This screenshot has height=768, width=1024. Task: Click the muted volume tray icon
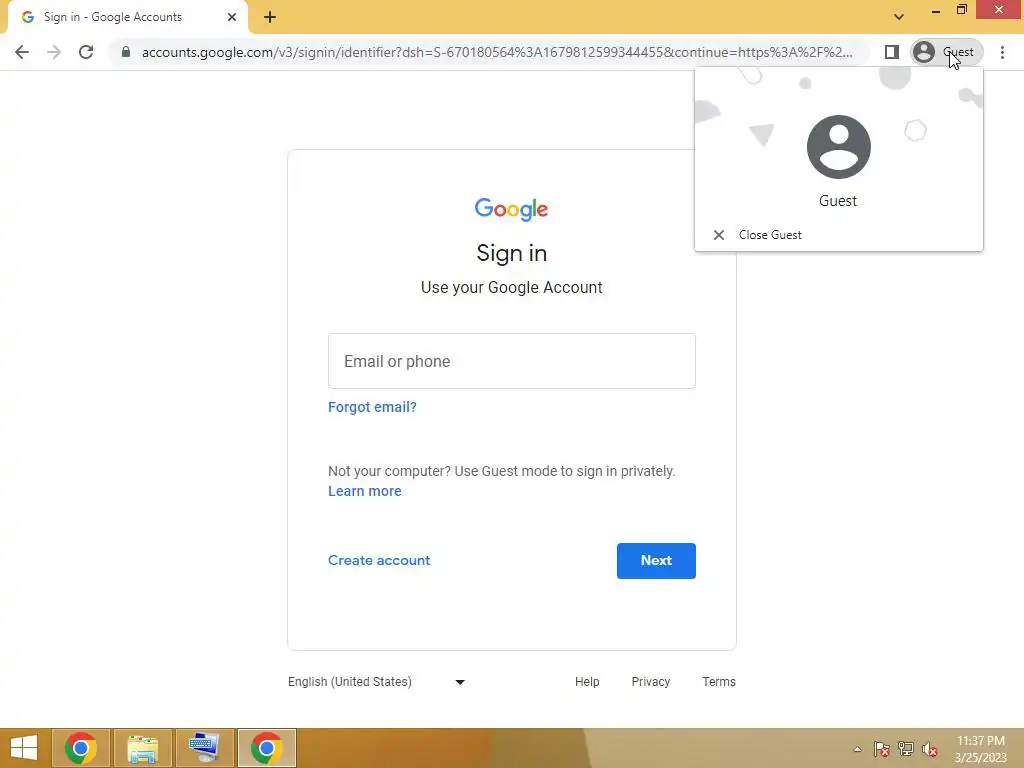(x=929, y=749)
